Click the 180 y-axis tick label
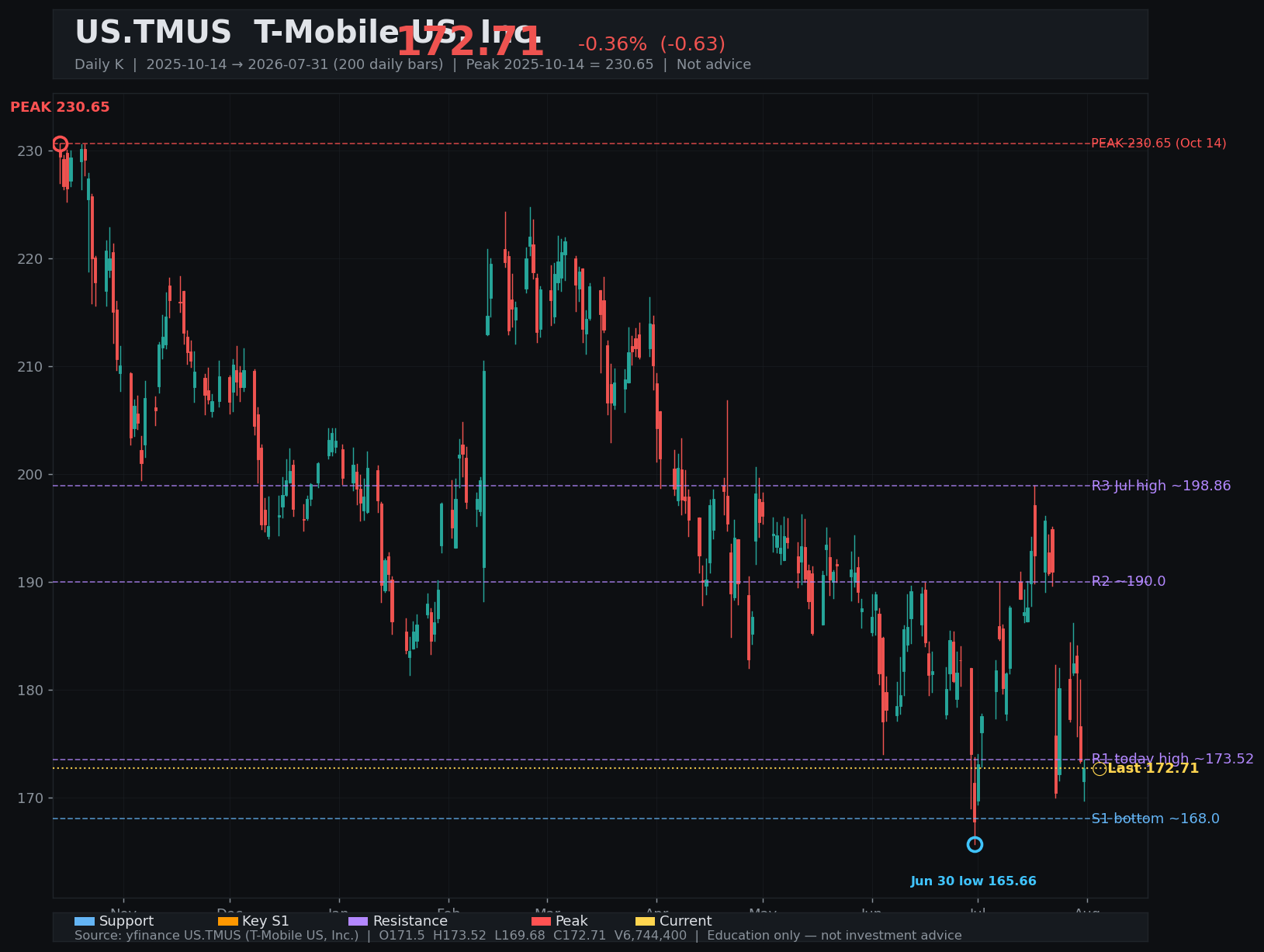The height and width of the screenshot is (952, 1264). pos(29,690)
